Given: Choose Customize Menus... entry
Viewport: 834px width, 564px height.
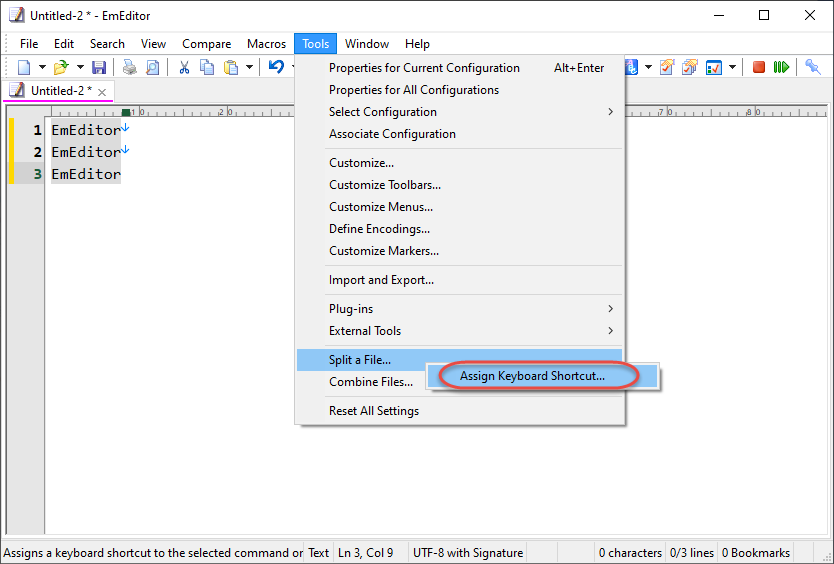Looking at the screenshot, I should [x=460, y=207].
